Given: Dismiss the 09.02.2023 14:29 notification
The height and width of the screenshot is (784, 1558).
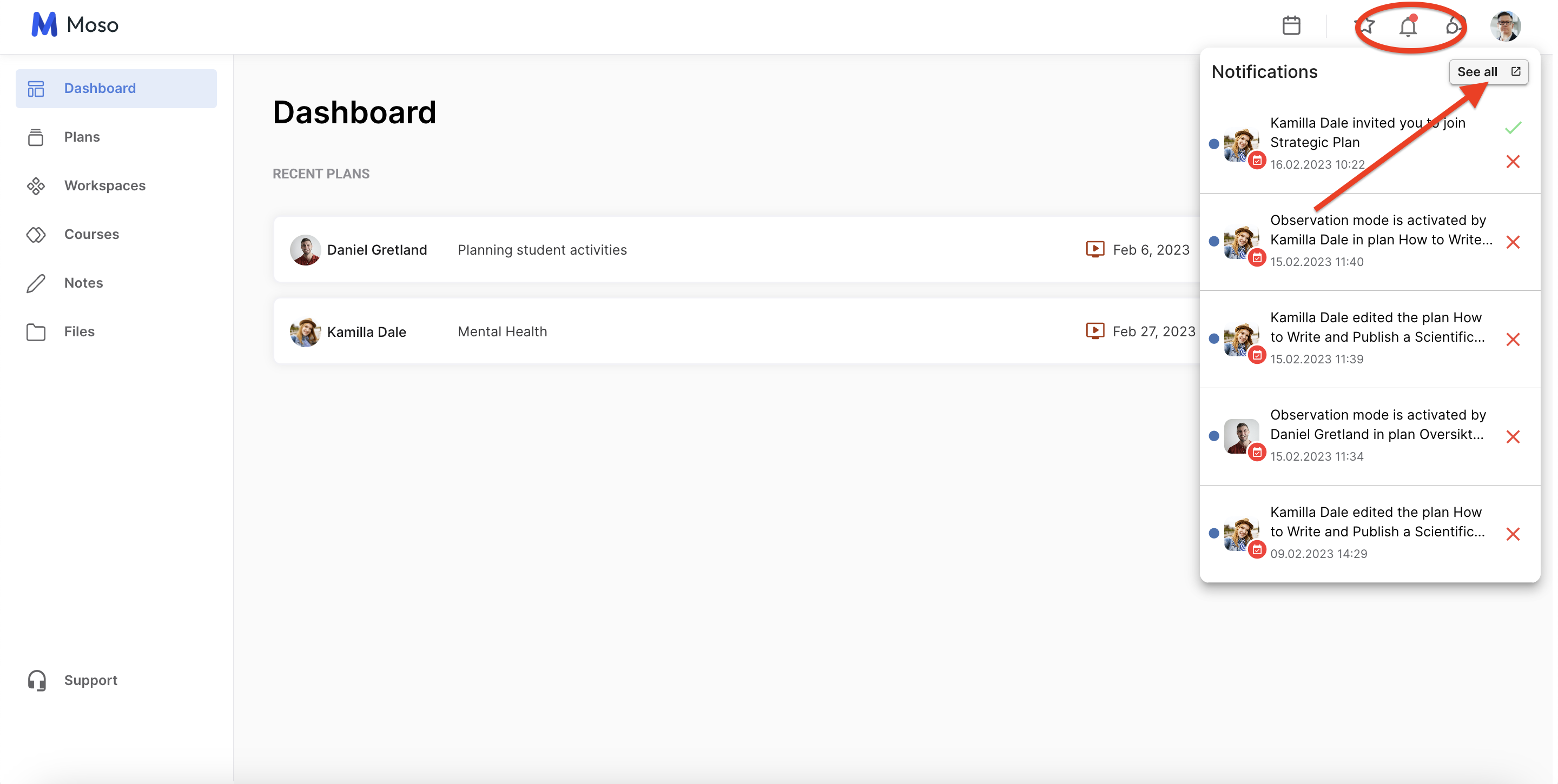Looking at the screenshot, I should point(1513,534).
